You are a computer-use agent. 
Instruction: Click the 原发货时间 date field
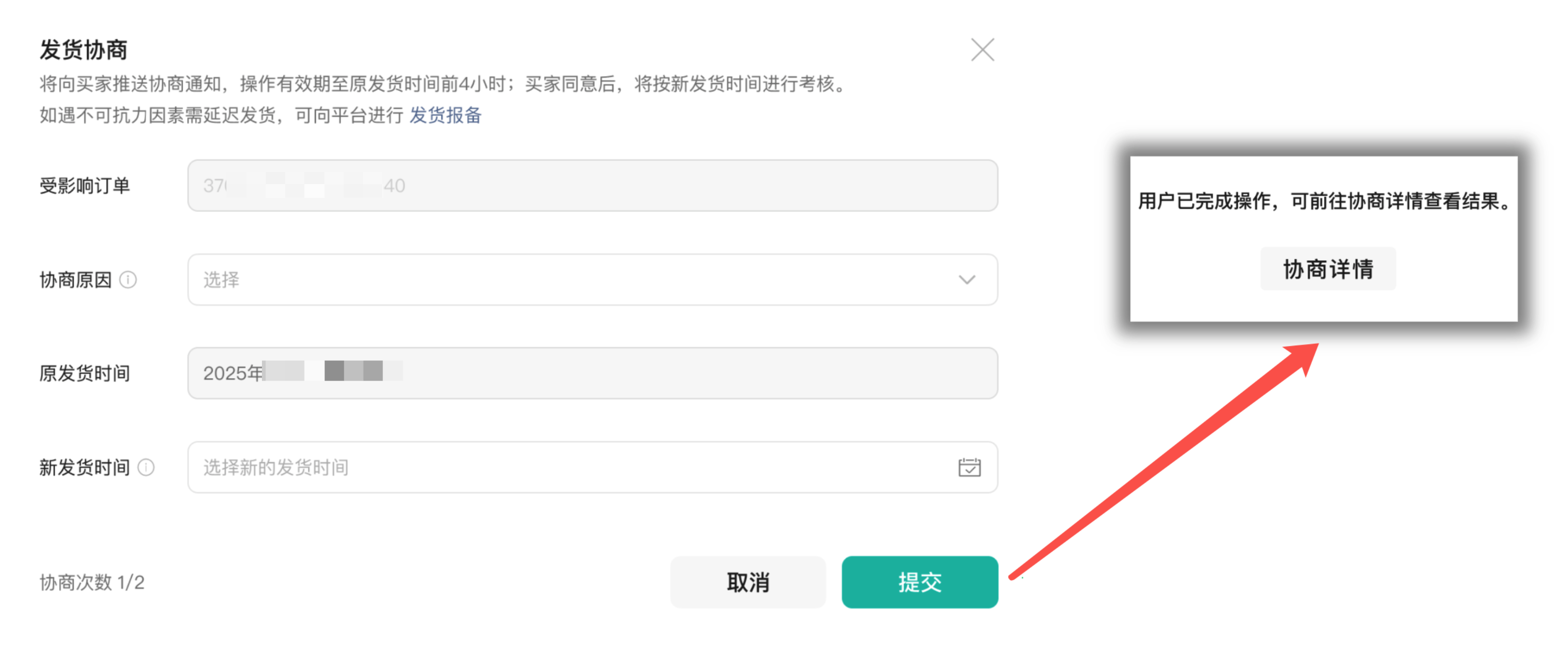pyautogui.click(x=592, y=373)
